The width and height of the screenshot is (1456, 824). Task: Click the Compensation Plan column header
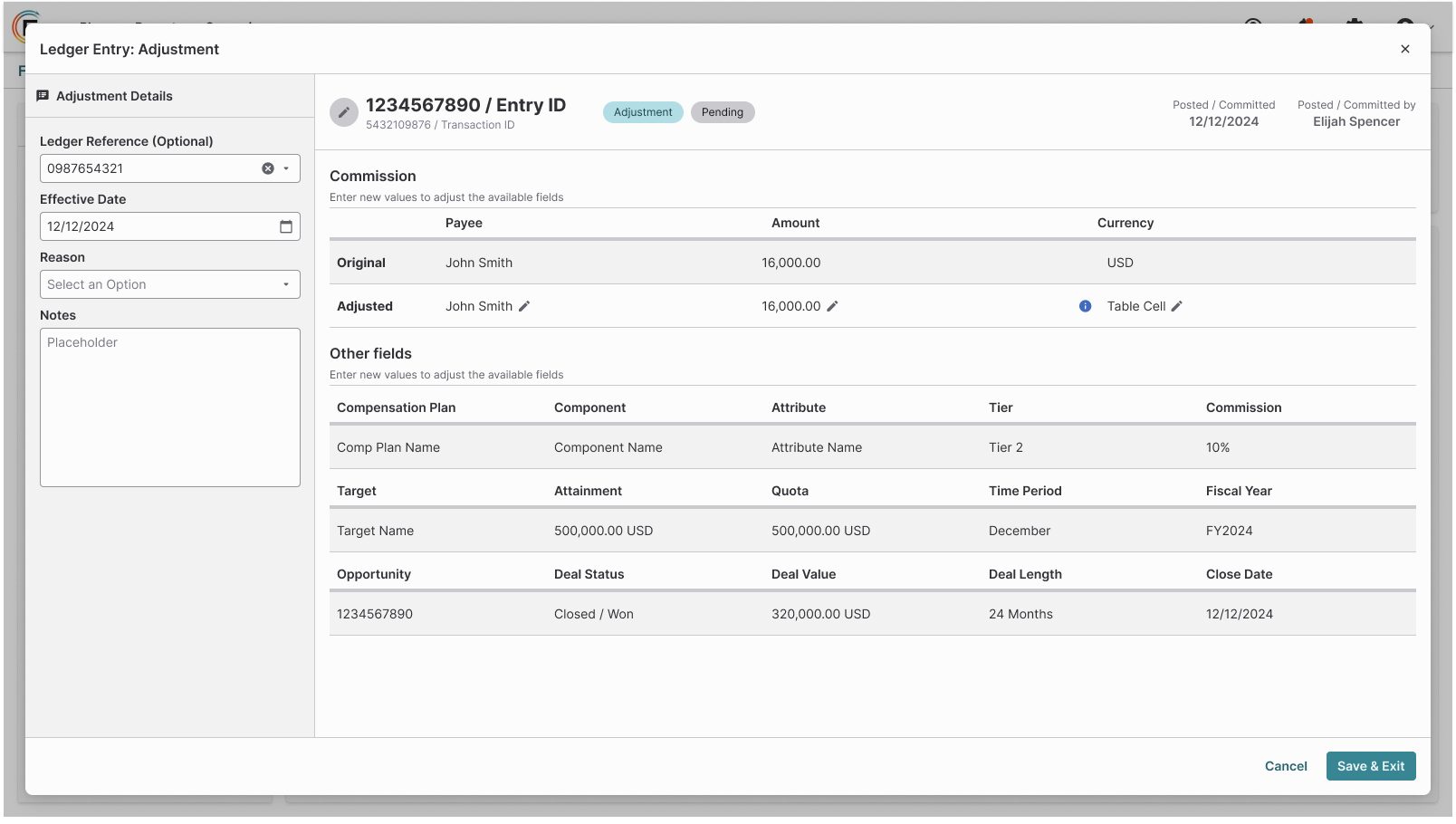pyautogui.click(x=397, y=407)
